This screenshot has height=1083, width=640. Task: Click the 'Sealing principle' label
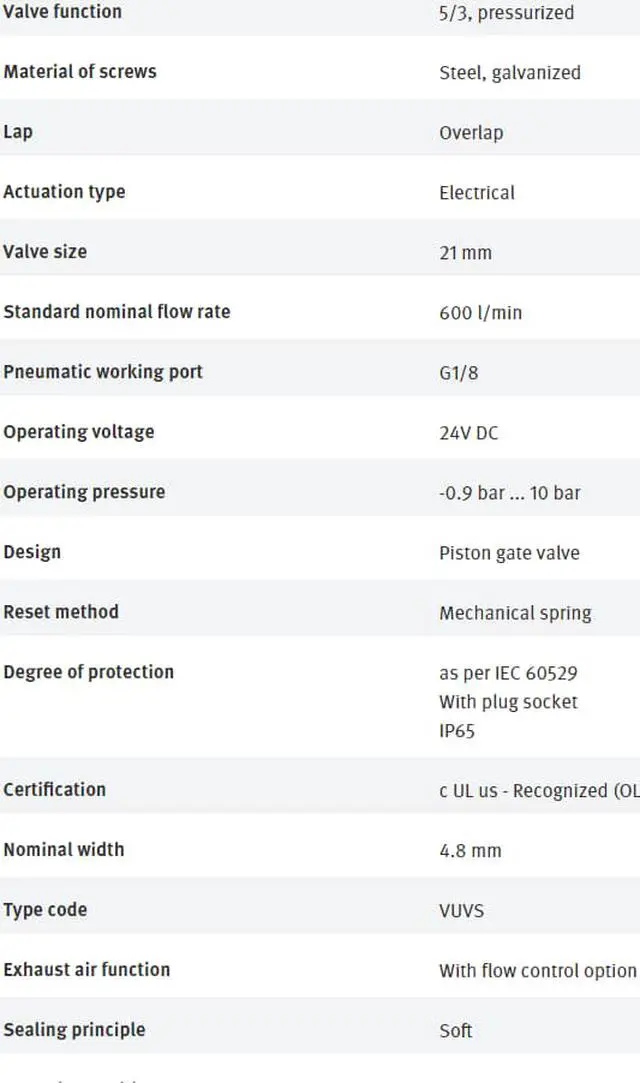74,1029
